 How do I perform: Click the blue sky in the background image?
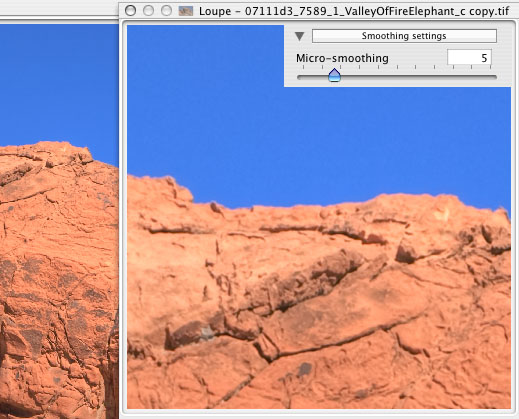57,83
